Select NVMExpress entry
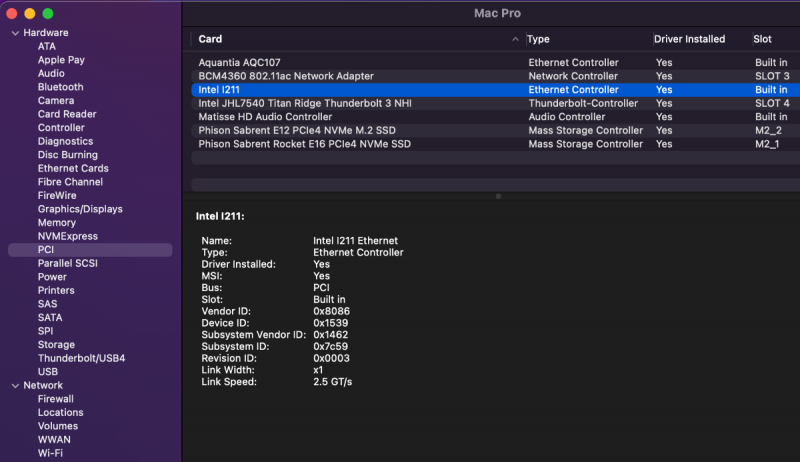 (x=67, y=236)
